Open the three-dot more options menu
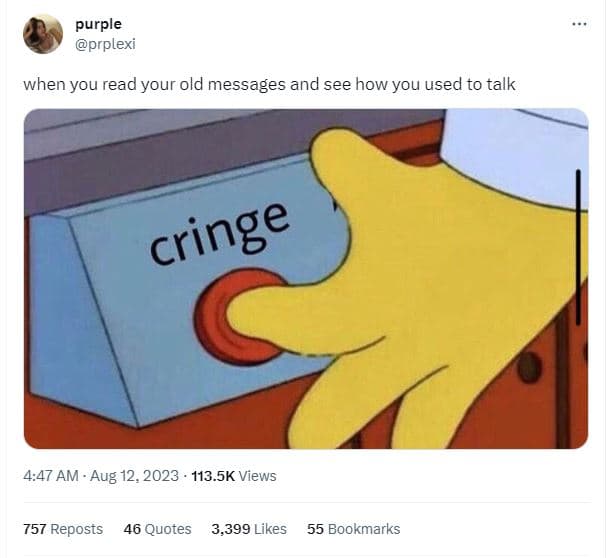614x558 pixels. [579, 24]
